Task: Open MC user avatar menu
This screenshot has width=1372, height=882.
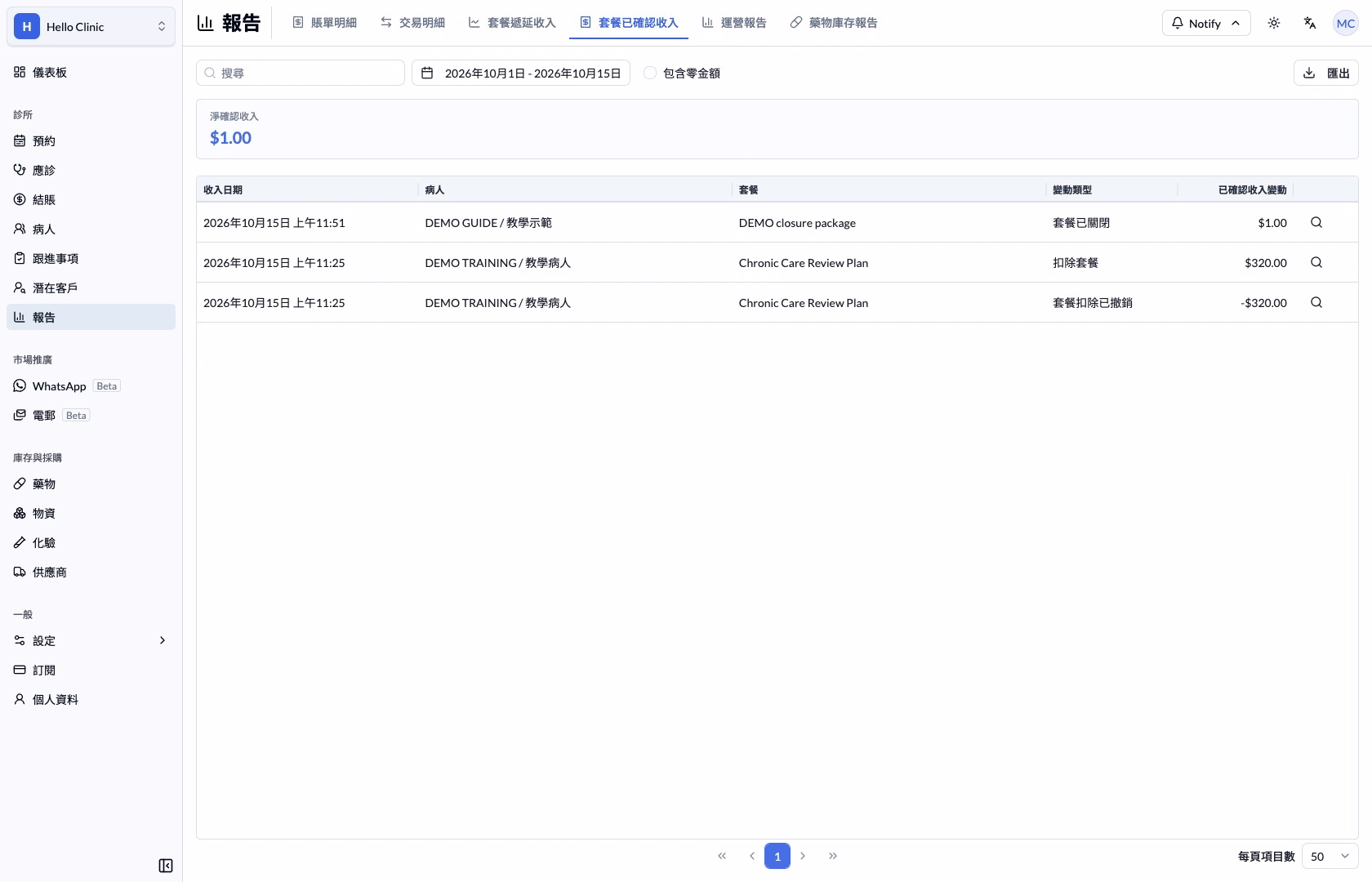Action: 1346,23
